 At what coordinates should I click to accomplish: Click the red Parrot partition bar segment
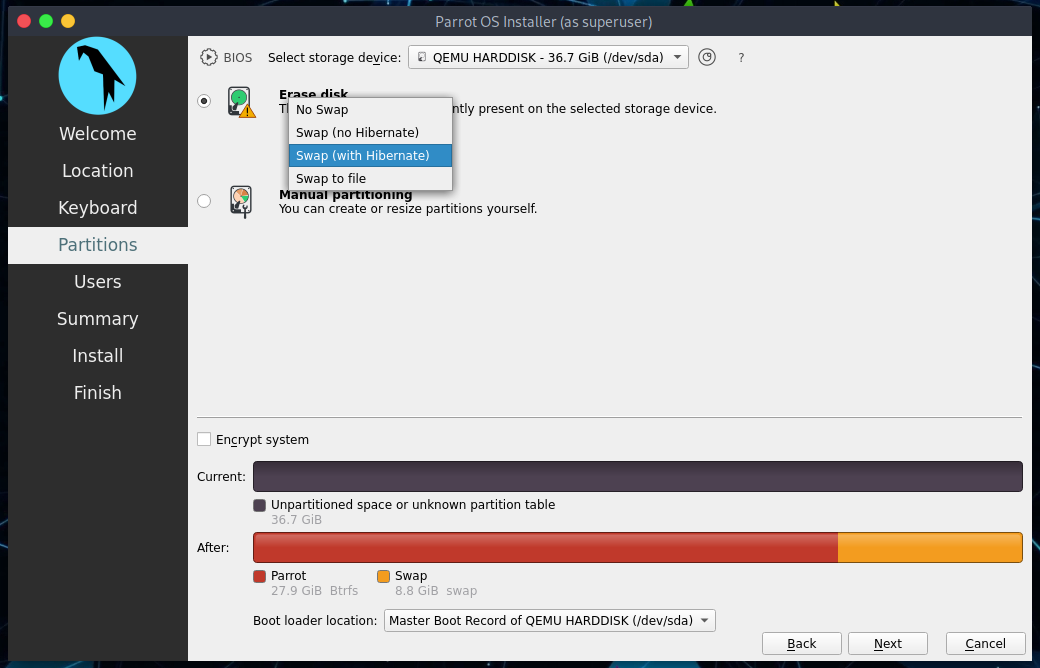[546, 547]
